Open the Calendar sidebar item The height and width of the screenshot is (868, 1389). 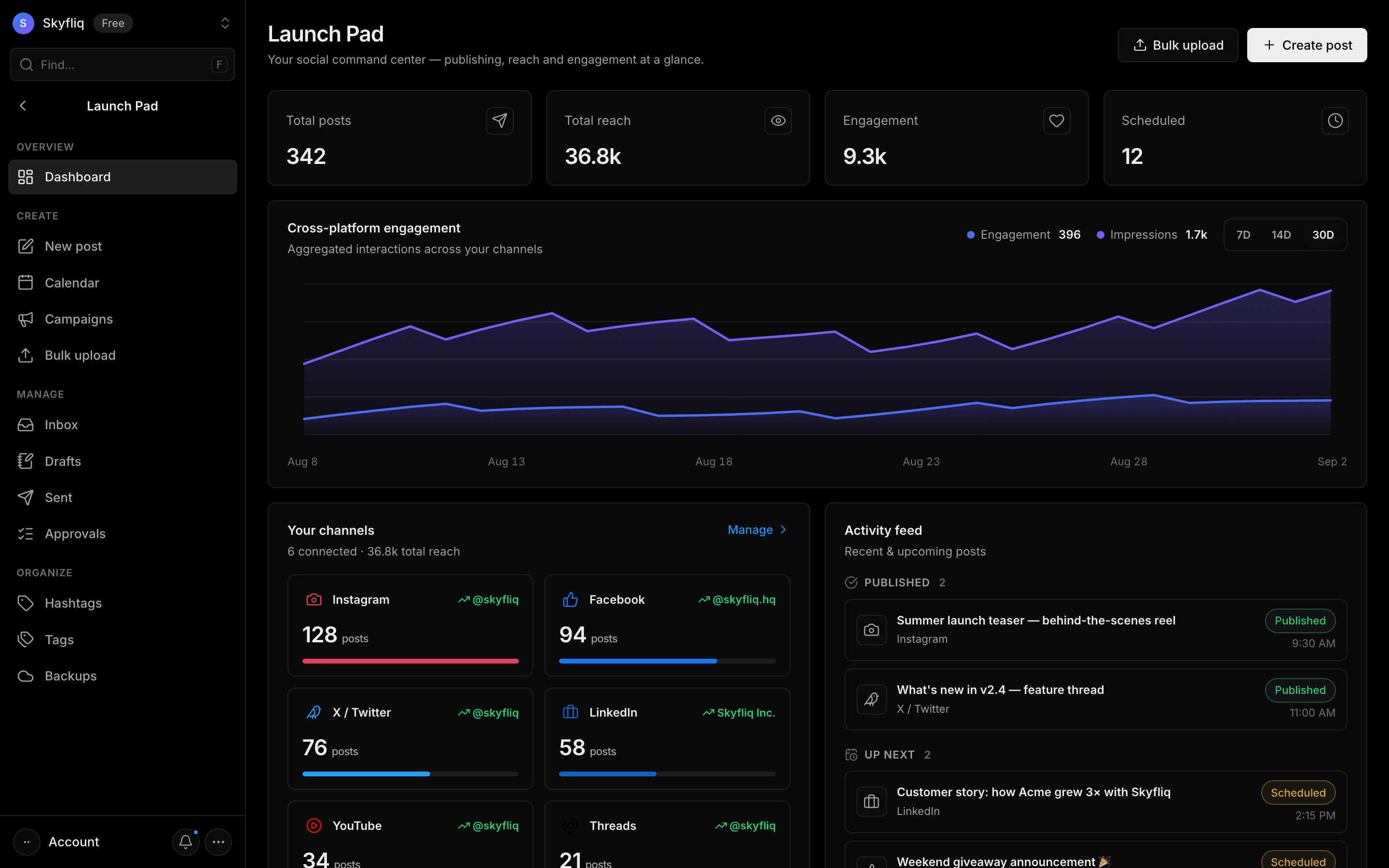pyautogui.click(x=122, y=283)
